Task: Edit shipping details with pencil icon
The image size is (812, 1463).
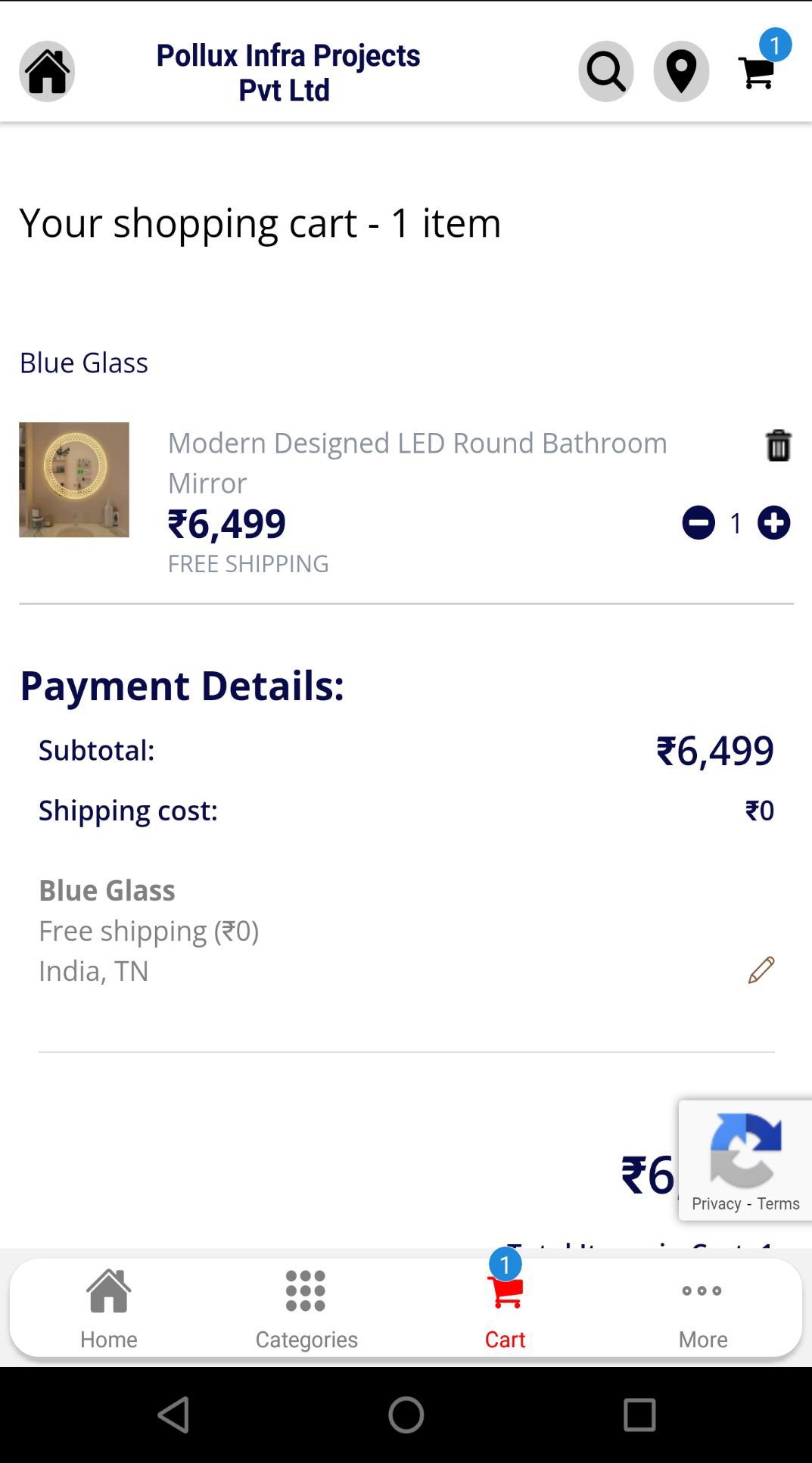Action: tap(761, 970)
